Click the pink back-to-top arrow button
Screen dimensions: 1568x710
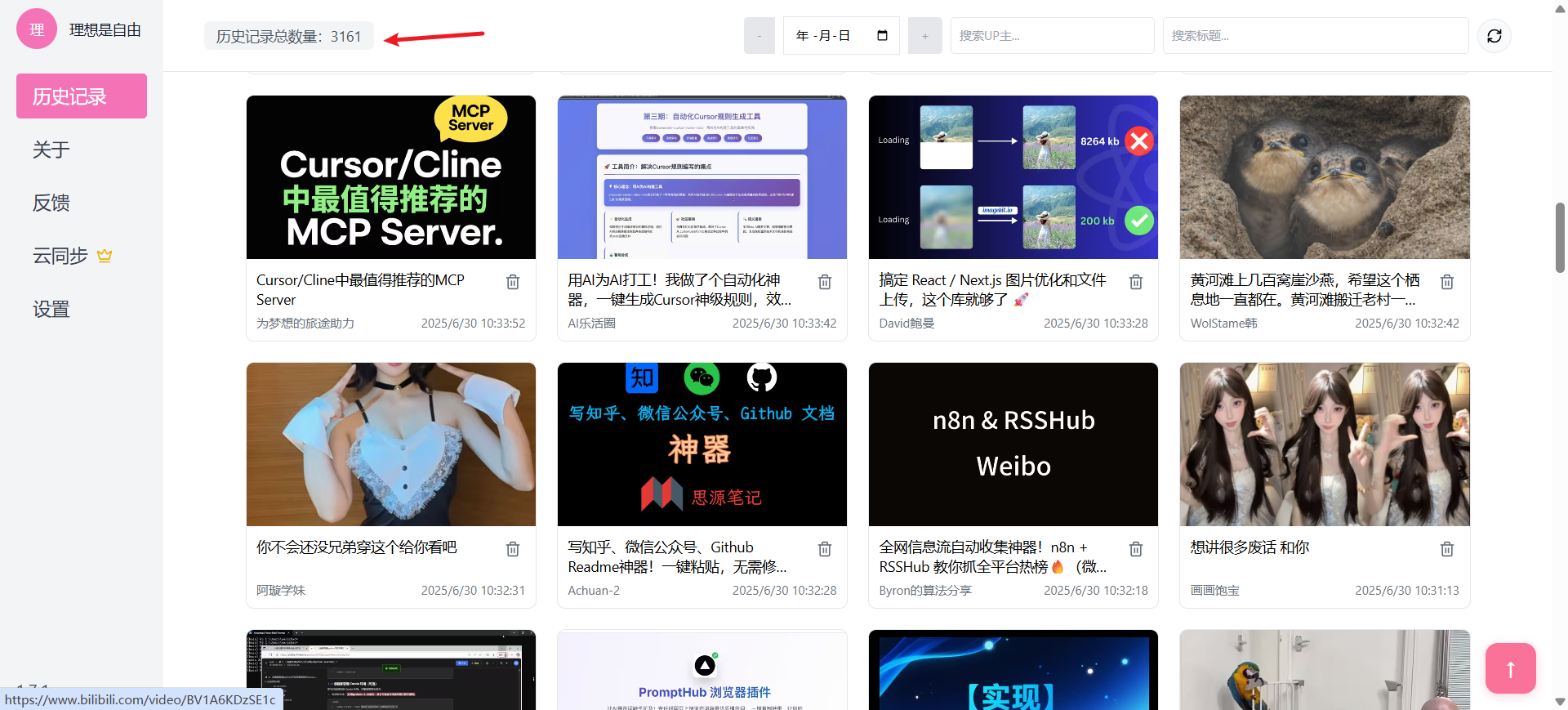tap(1510, 668)
